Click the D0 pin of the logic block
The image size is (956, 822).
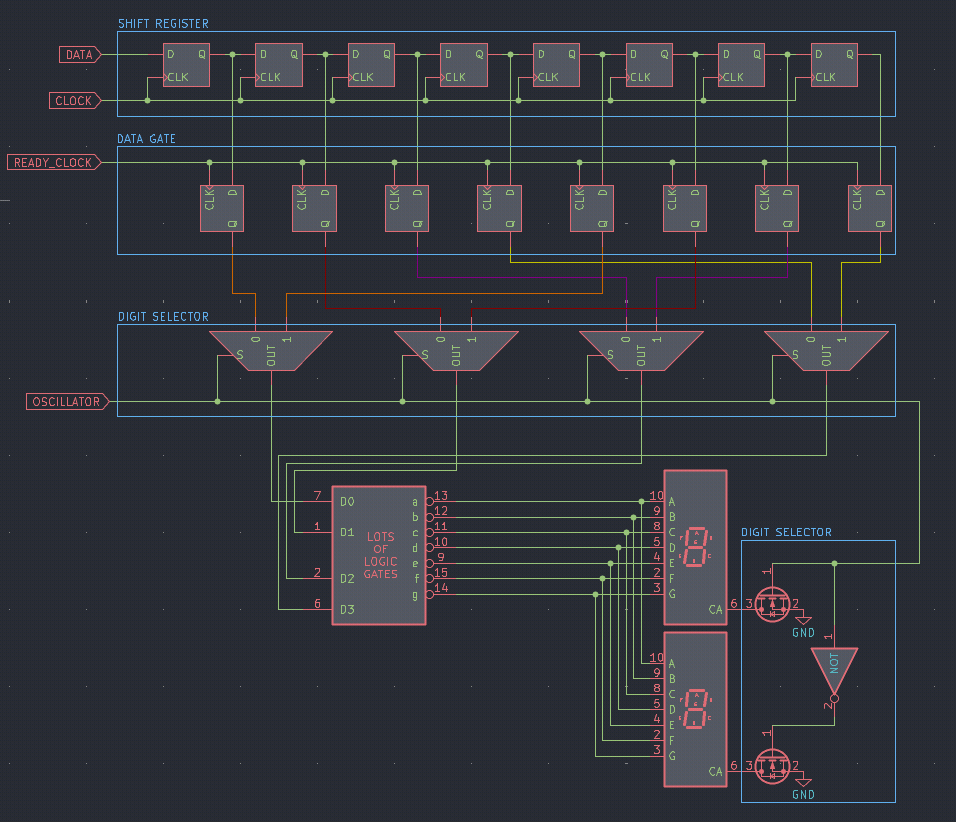point(347,502)
